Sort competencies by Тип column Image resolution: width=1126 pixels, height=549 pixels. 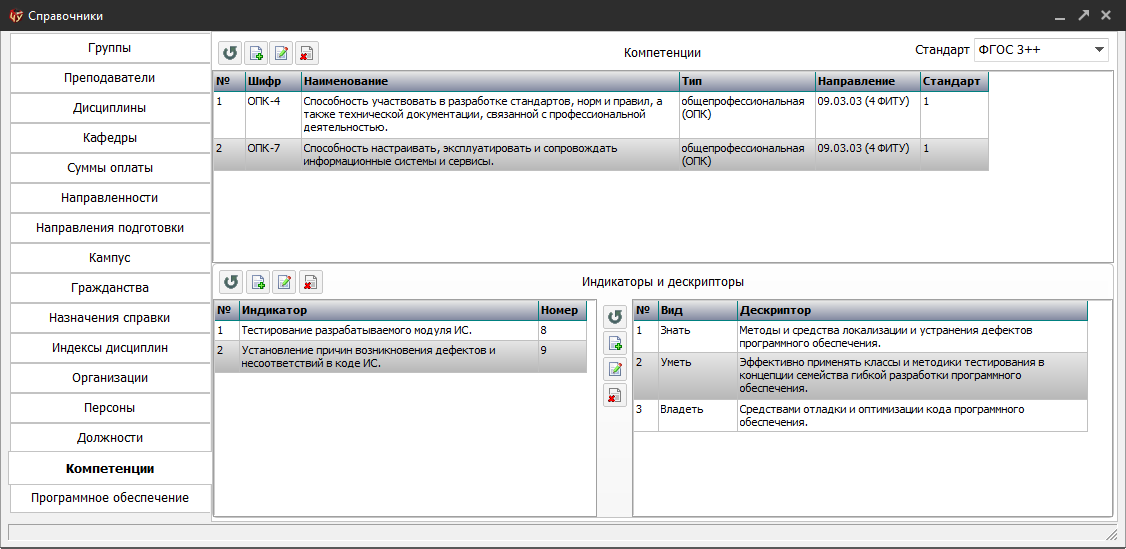coord(747,81)
